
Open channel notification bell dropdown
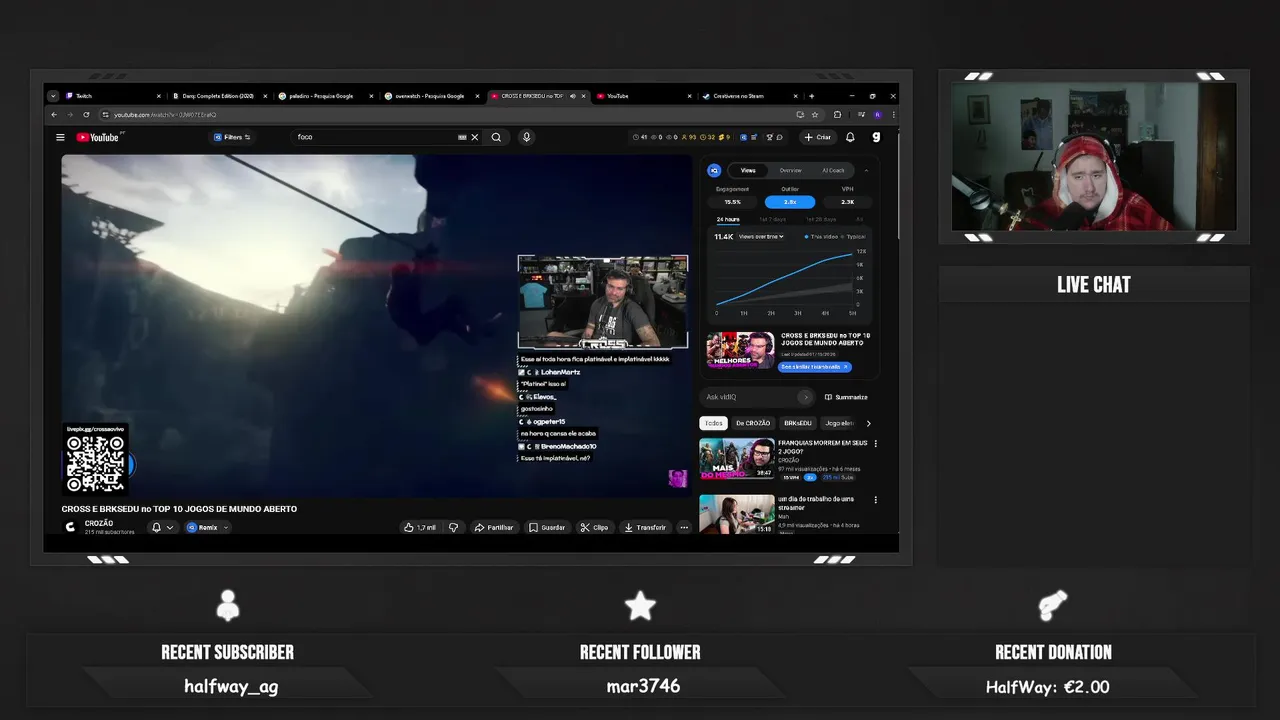point(162,527)
